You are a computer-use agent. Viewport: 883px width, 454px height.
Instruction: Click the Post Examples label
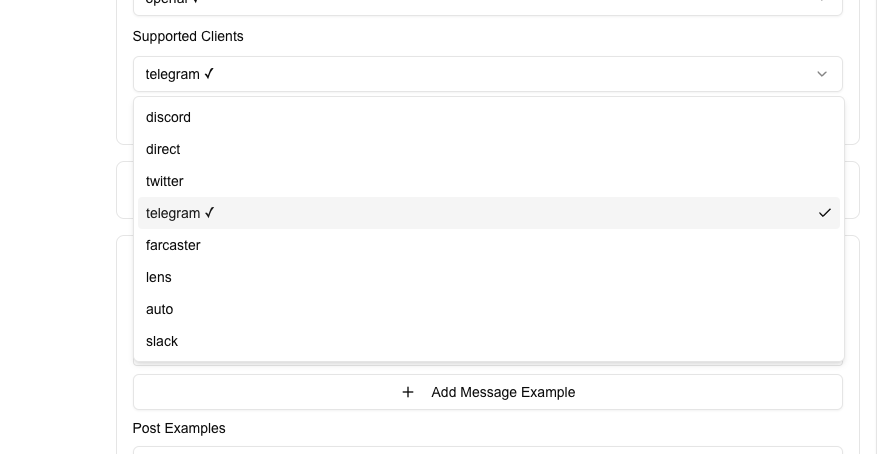coord(179,428)
